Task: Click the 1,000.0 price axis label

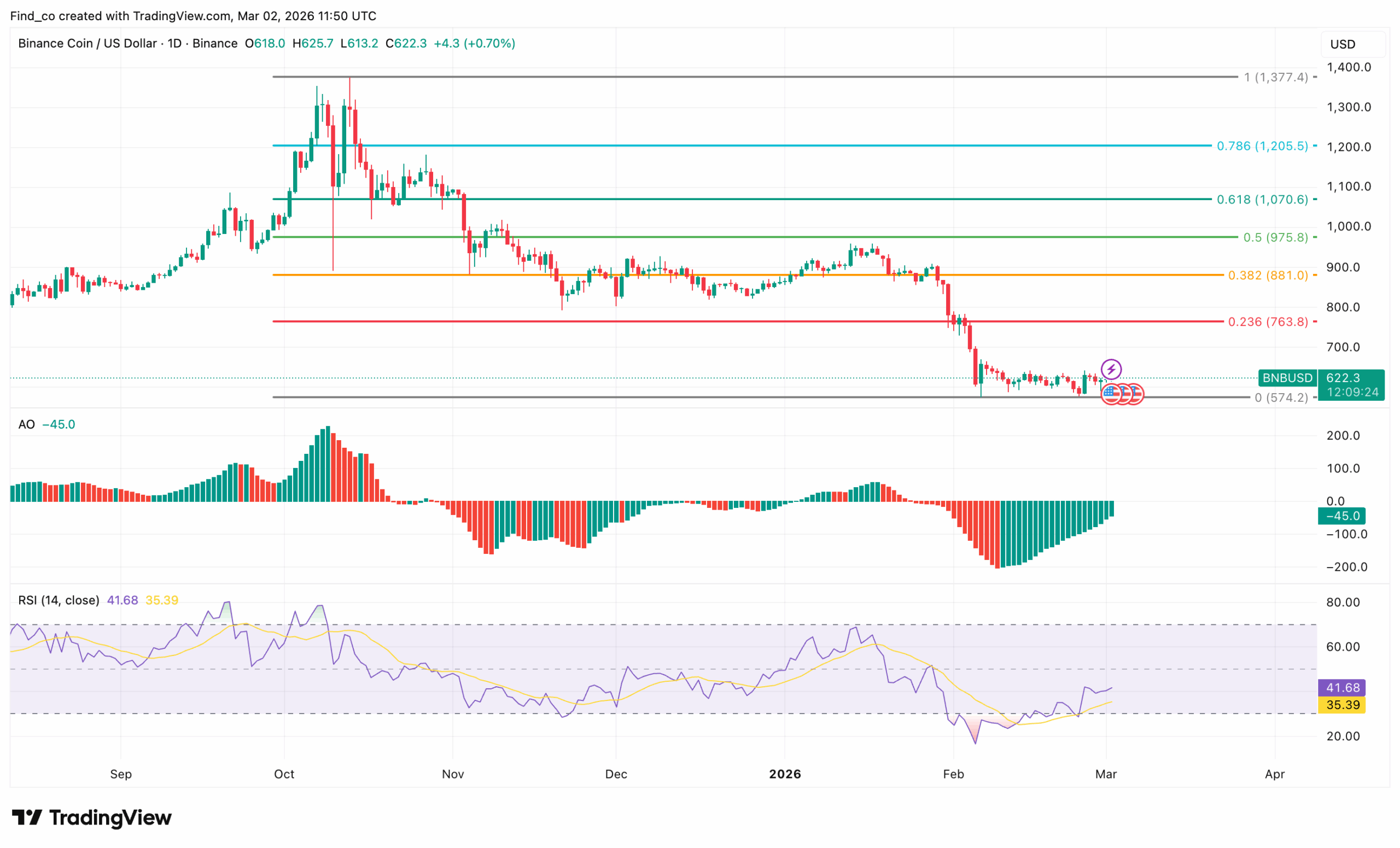Action: [1348, 226]
